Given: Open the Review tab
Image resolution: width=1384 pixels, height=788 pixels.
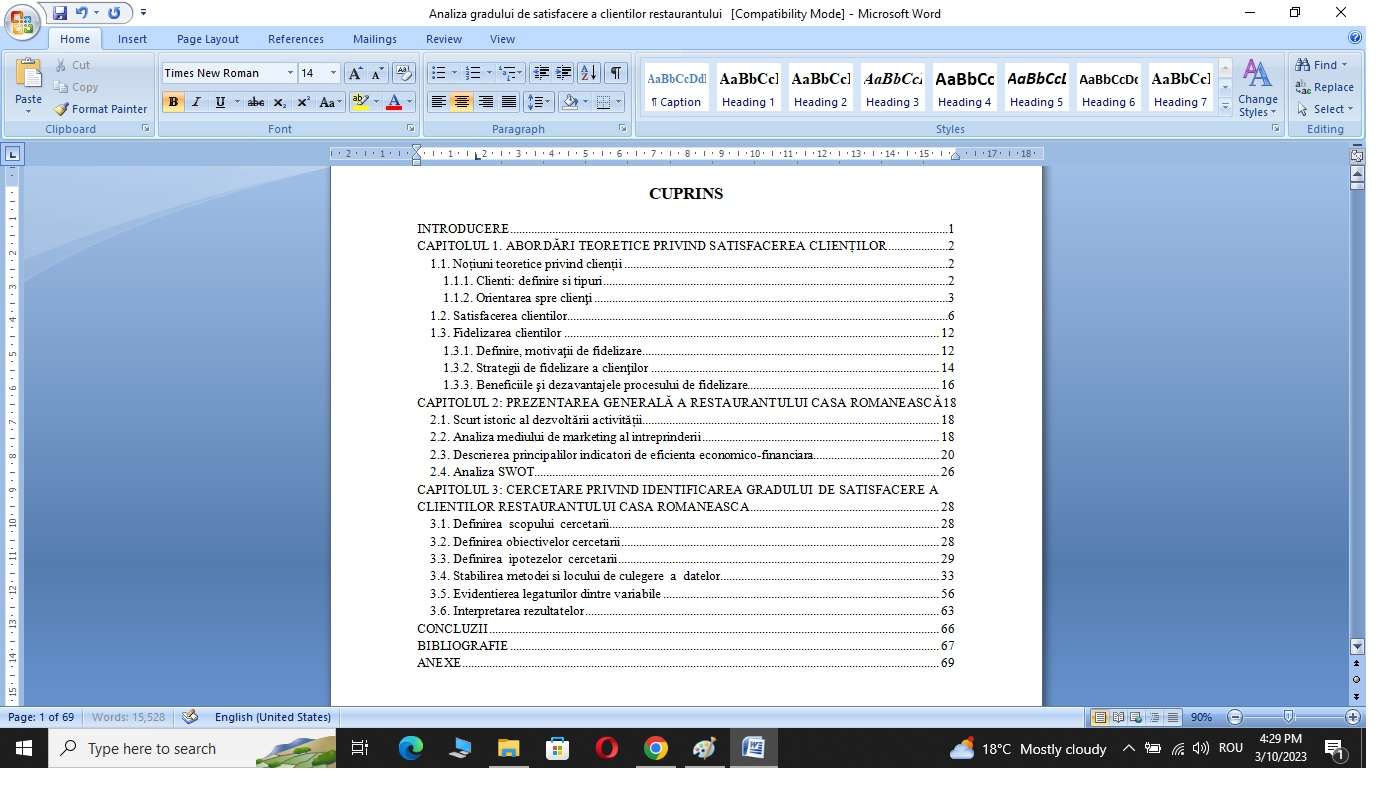Looking at the screenshot, I should pyautogui.click(x=444, y=39).
